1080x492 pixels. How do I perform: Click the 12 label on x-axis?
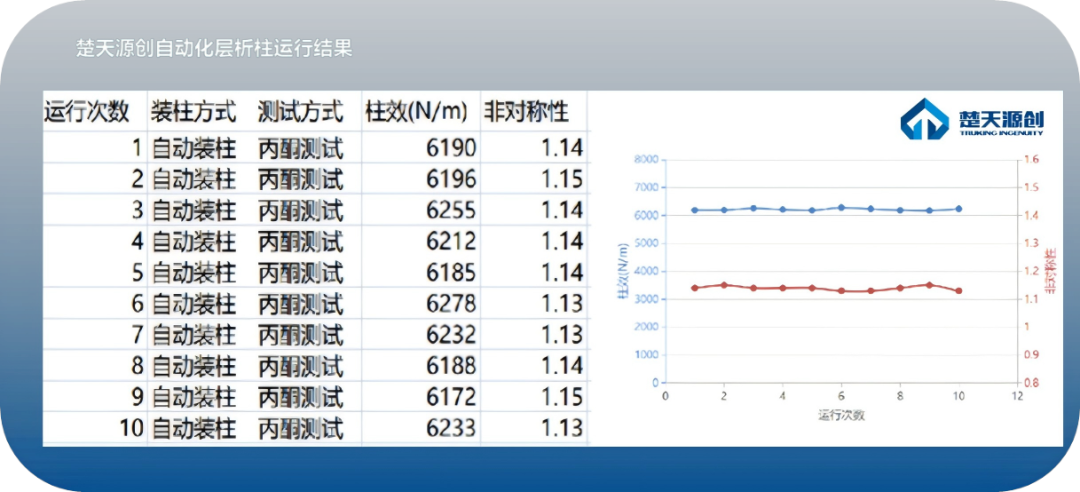(1017, 396)
